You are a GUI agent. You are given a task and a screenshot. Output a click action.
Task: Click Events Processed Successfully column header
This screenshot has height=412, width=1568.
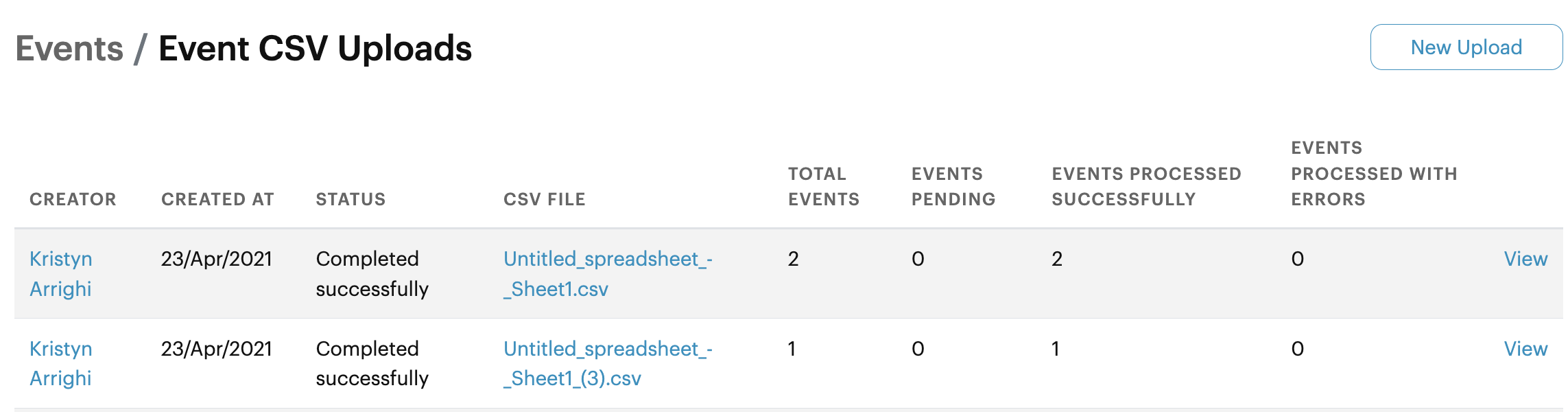pos(1146,186)
